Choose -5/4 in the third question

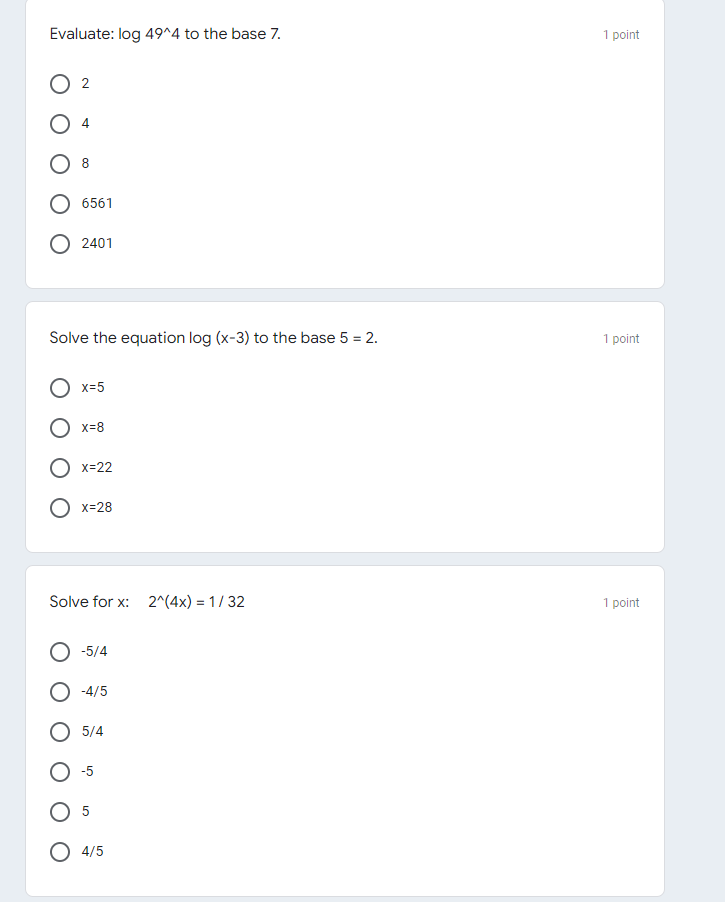[x=61, y=652]
